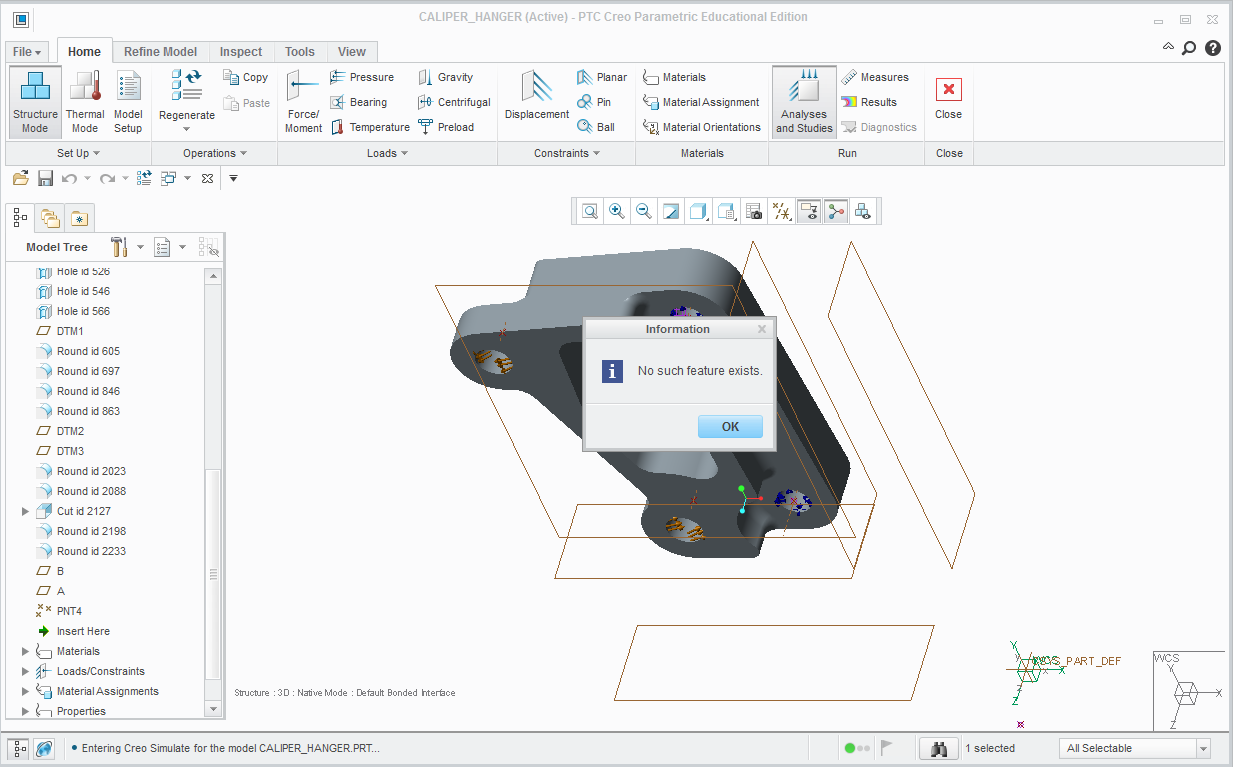This screenshot has width=1233, height=767.
Task: Open the File menu
Action: [x=28, y=52]
